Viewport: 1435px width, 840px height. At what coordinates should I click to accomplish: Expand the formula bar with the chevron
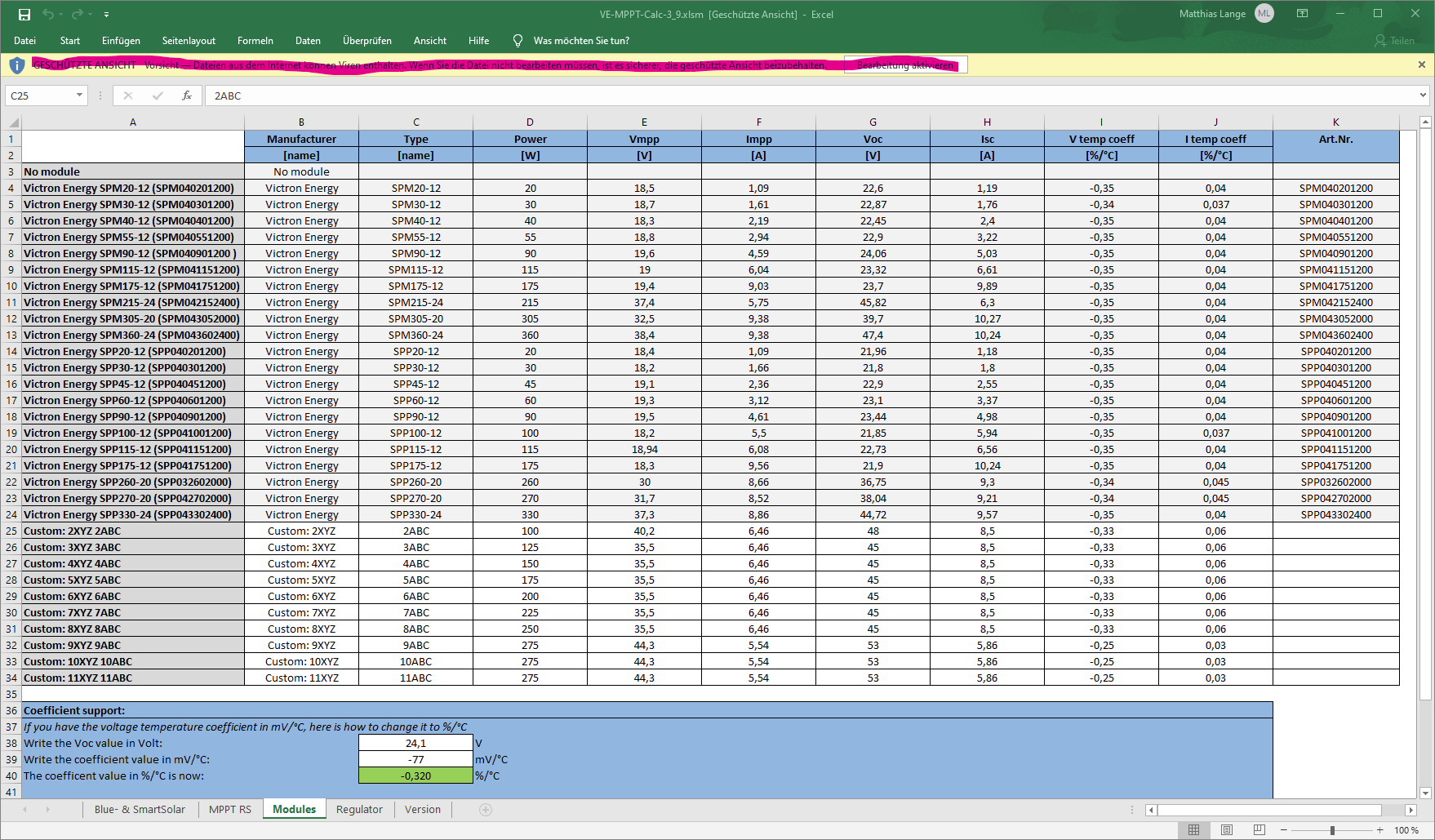tap(1423, 96)
